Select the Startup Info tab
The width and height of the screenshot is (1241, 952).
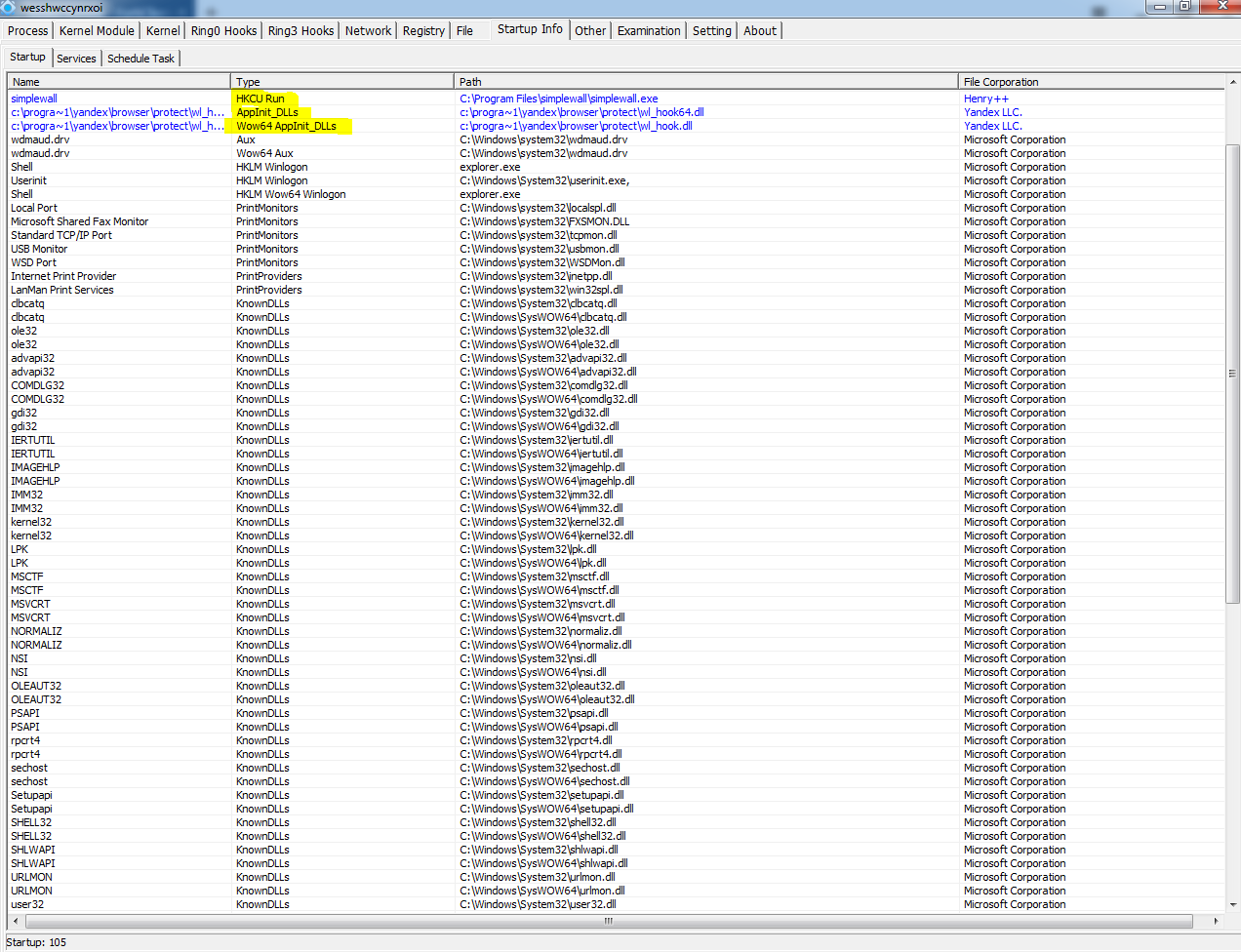pos(530,29)
